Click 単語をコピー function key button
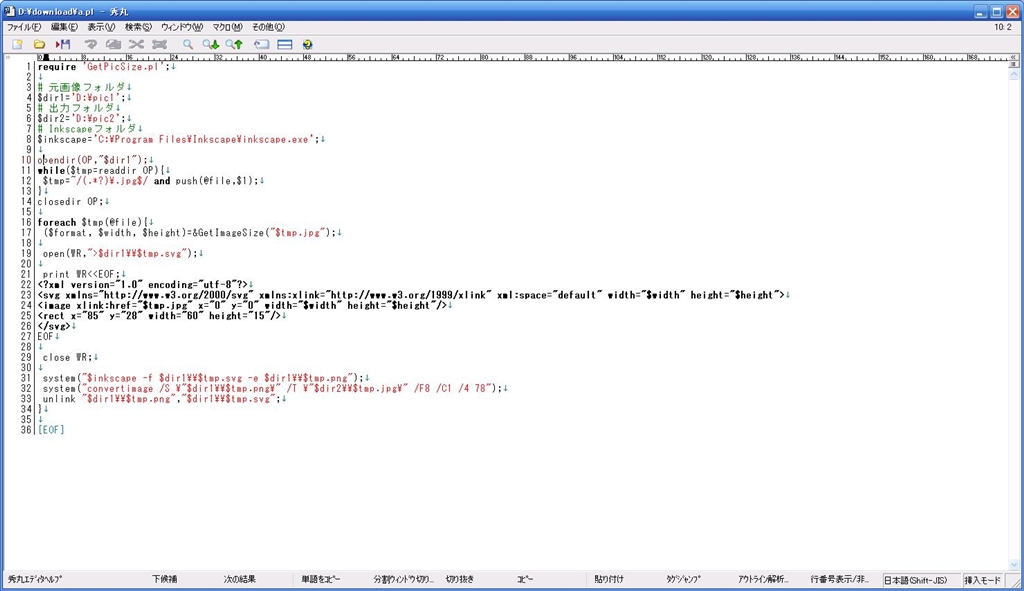The width and height of the screenshot is (1024, 591). point(320,579)
